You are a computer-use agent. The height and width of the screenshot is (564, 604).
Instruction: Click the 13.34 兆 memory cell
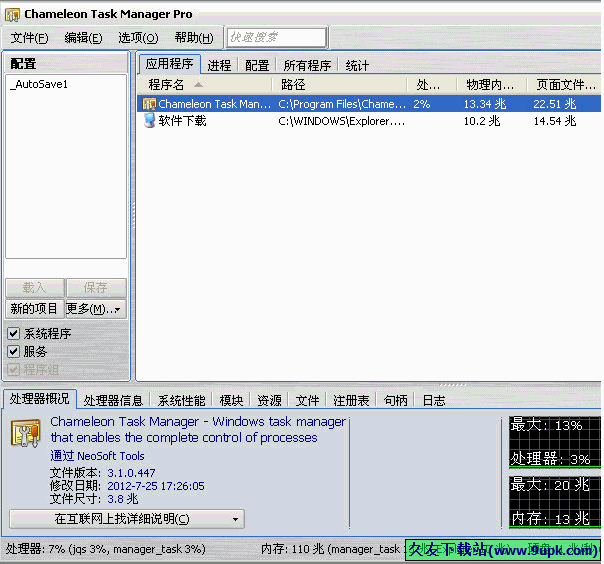tap(485, 104)
